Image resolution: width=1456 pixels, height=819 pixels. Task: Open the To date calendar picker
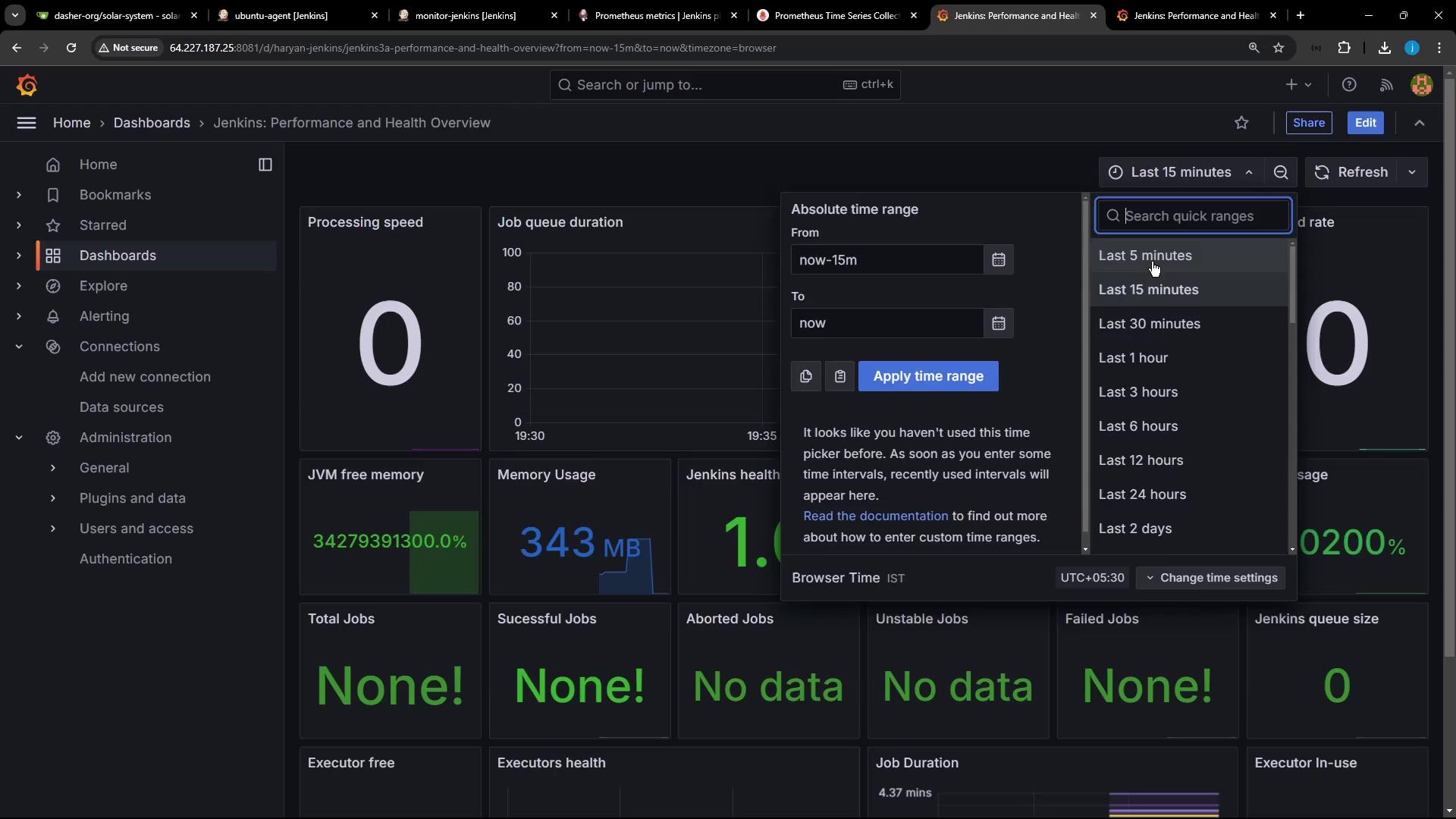998,323
